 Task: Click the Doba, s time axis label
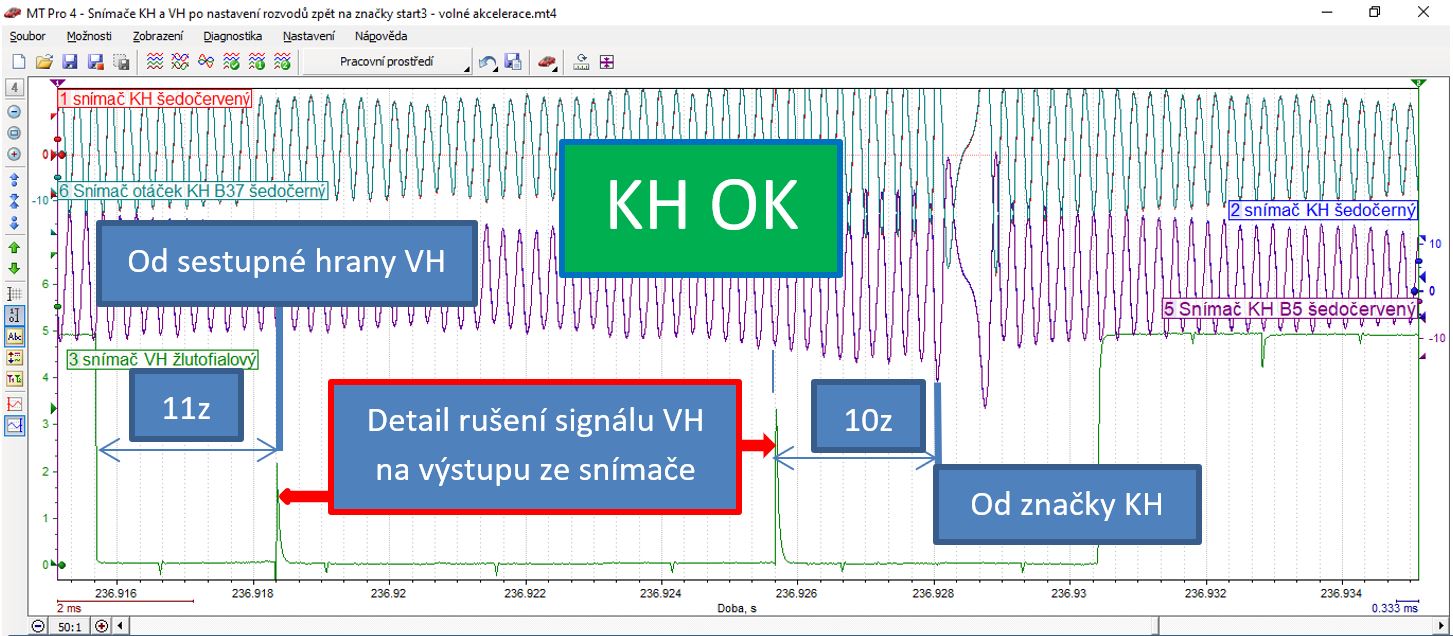(x=737, y=607)
